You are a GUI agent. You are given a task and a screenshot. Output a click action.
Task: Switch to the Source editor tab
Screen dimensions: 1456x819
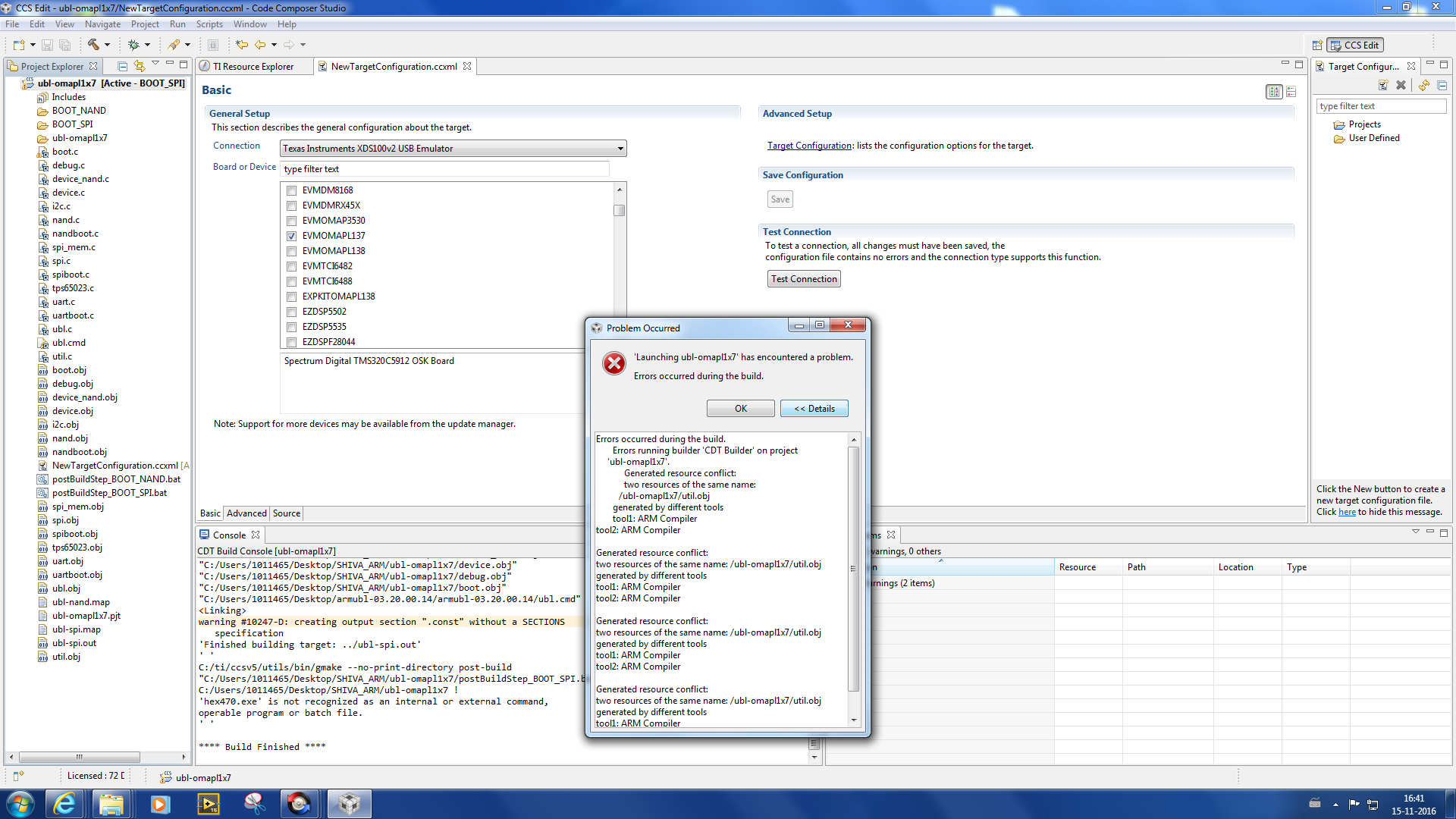287,513
